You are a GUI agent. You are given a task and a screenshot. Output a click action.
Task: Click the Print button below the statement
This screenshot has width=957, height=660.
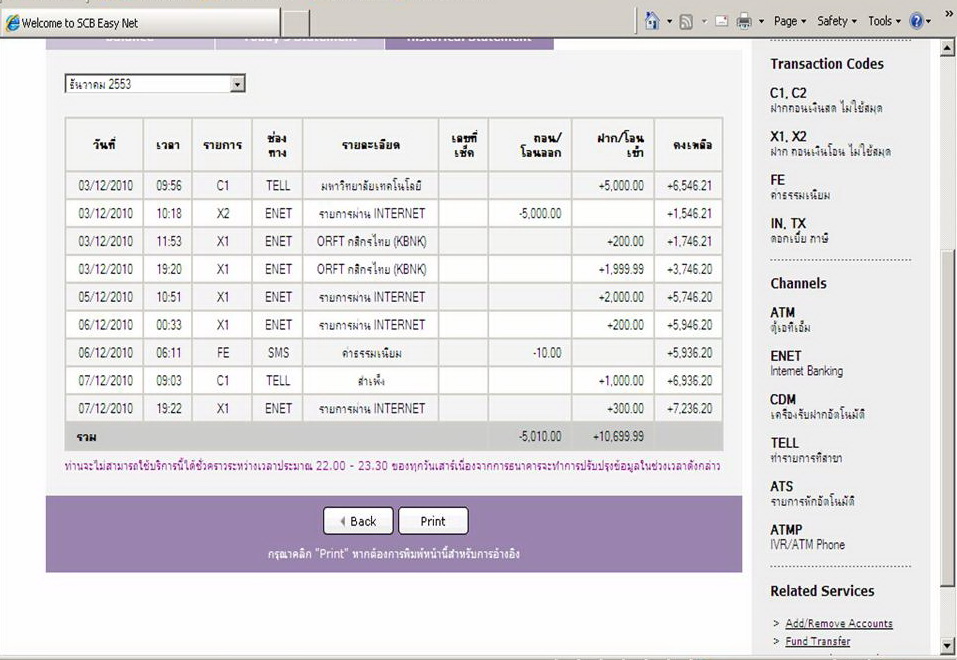(x=433, y=521)
